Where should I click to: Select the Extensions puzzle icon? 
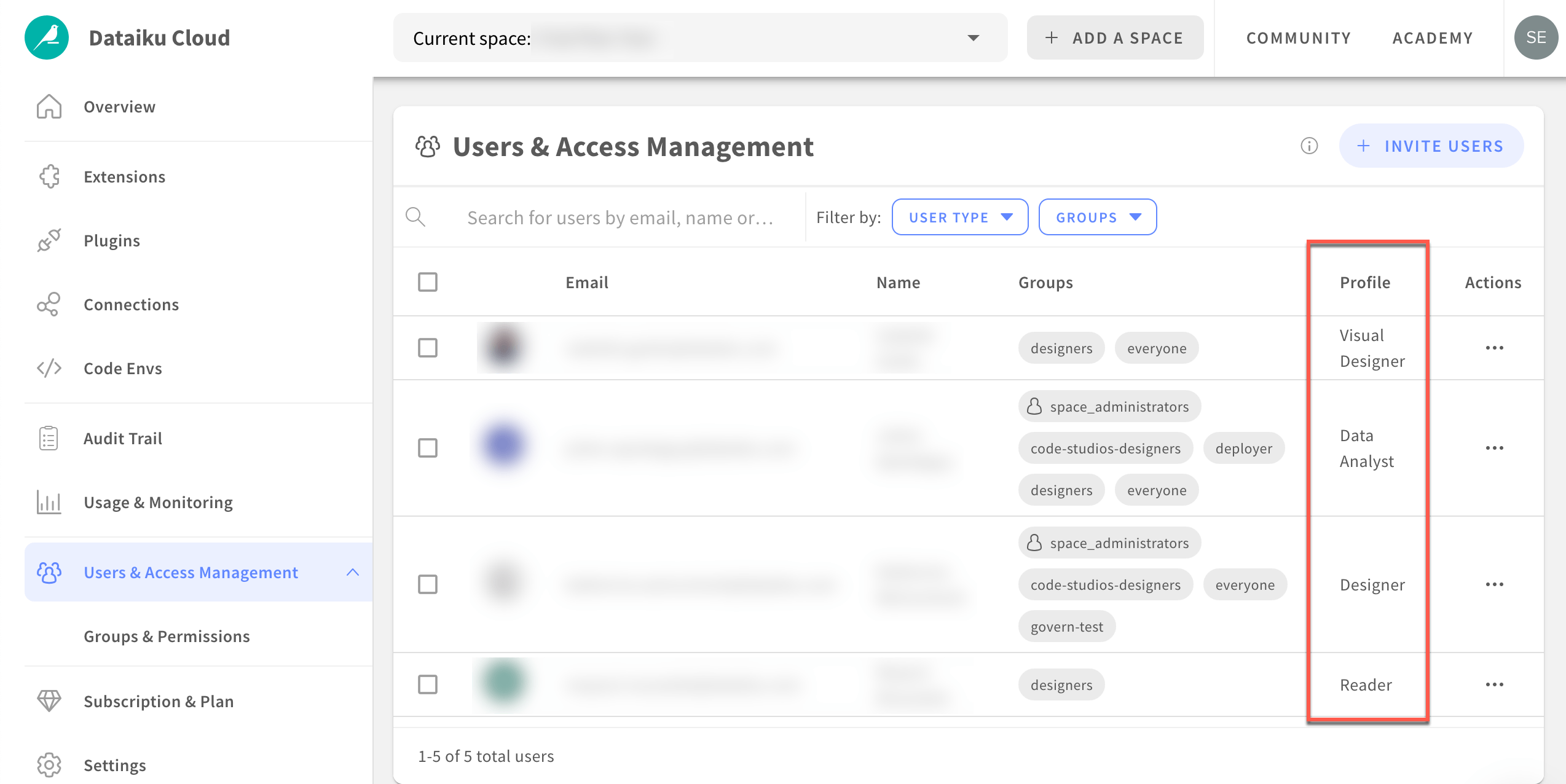tap(49, 176)
